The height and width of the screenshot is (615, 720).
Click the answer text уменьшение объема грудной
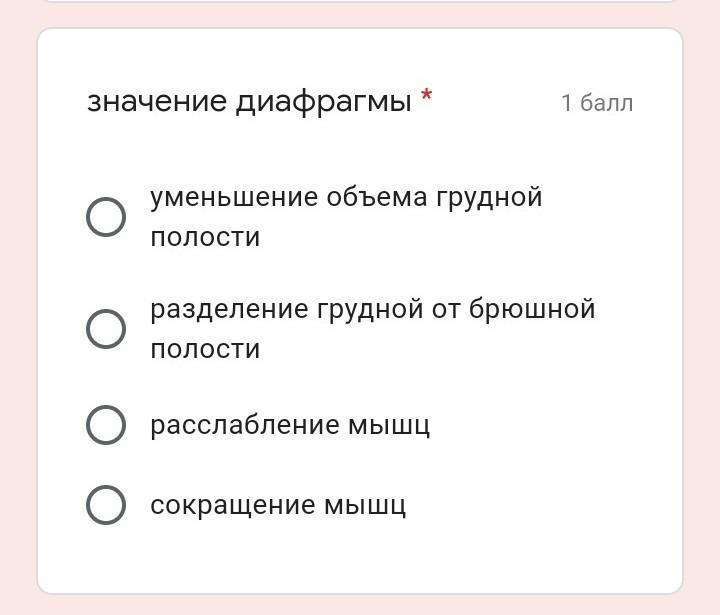coord(346,197)
